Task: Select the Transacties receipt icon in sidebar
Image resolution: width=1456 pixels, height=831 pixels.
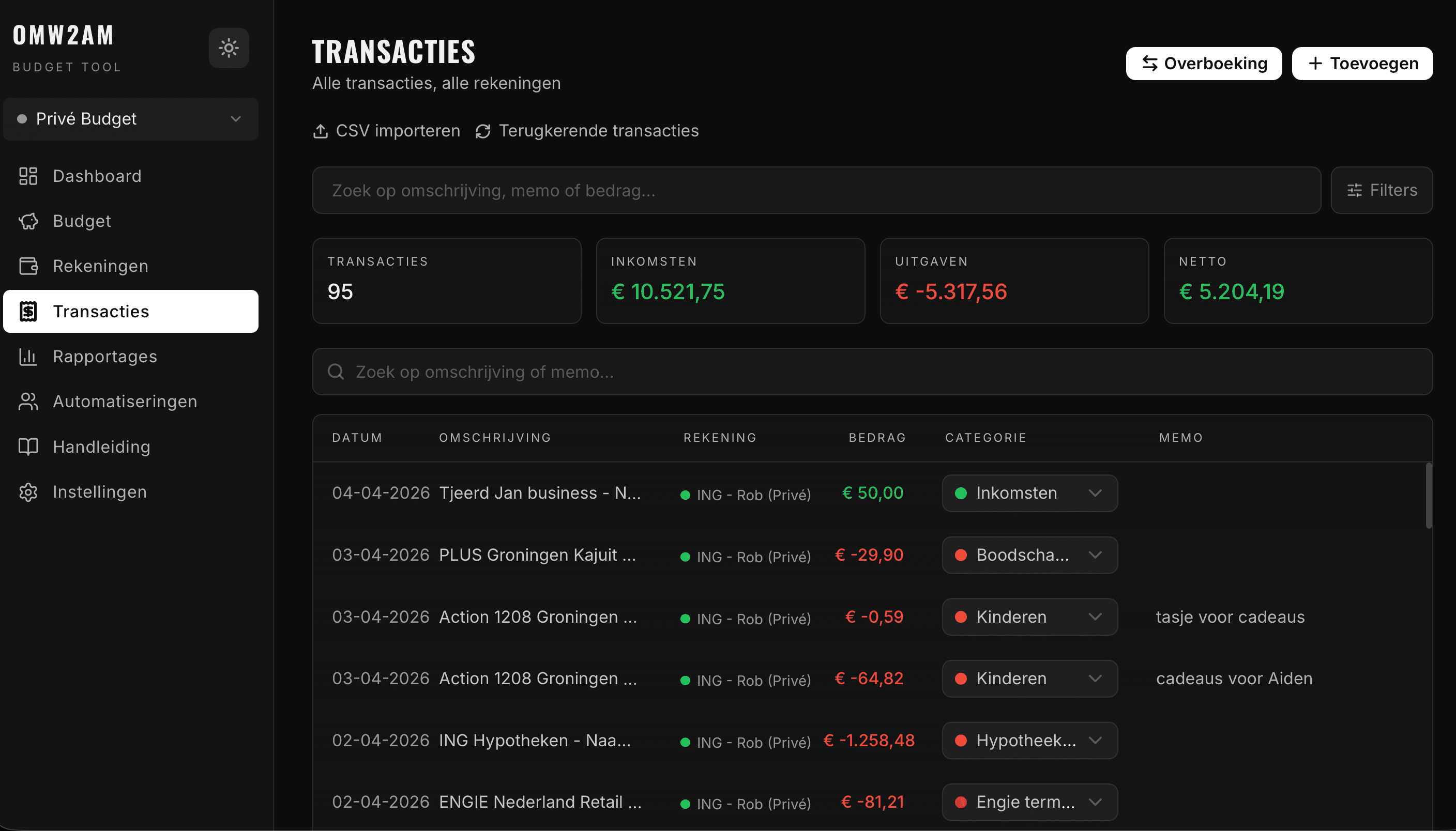Action: click(x=28, y=311)
